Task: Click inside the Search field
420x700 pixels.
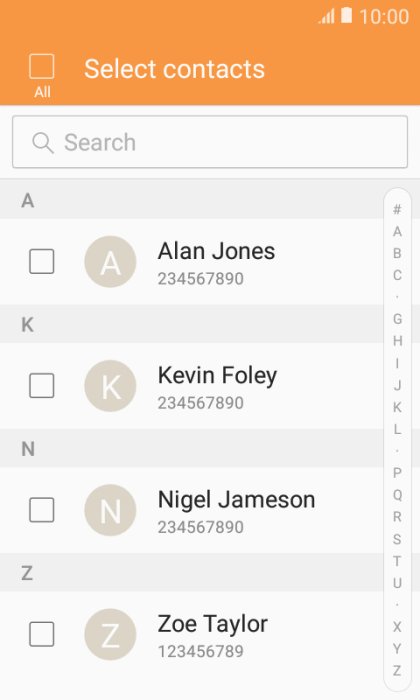Action: (210, 142)
